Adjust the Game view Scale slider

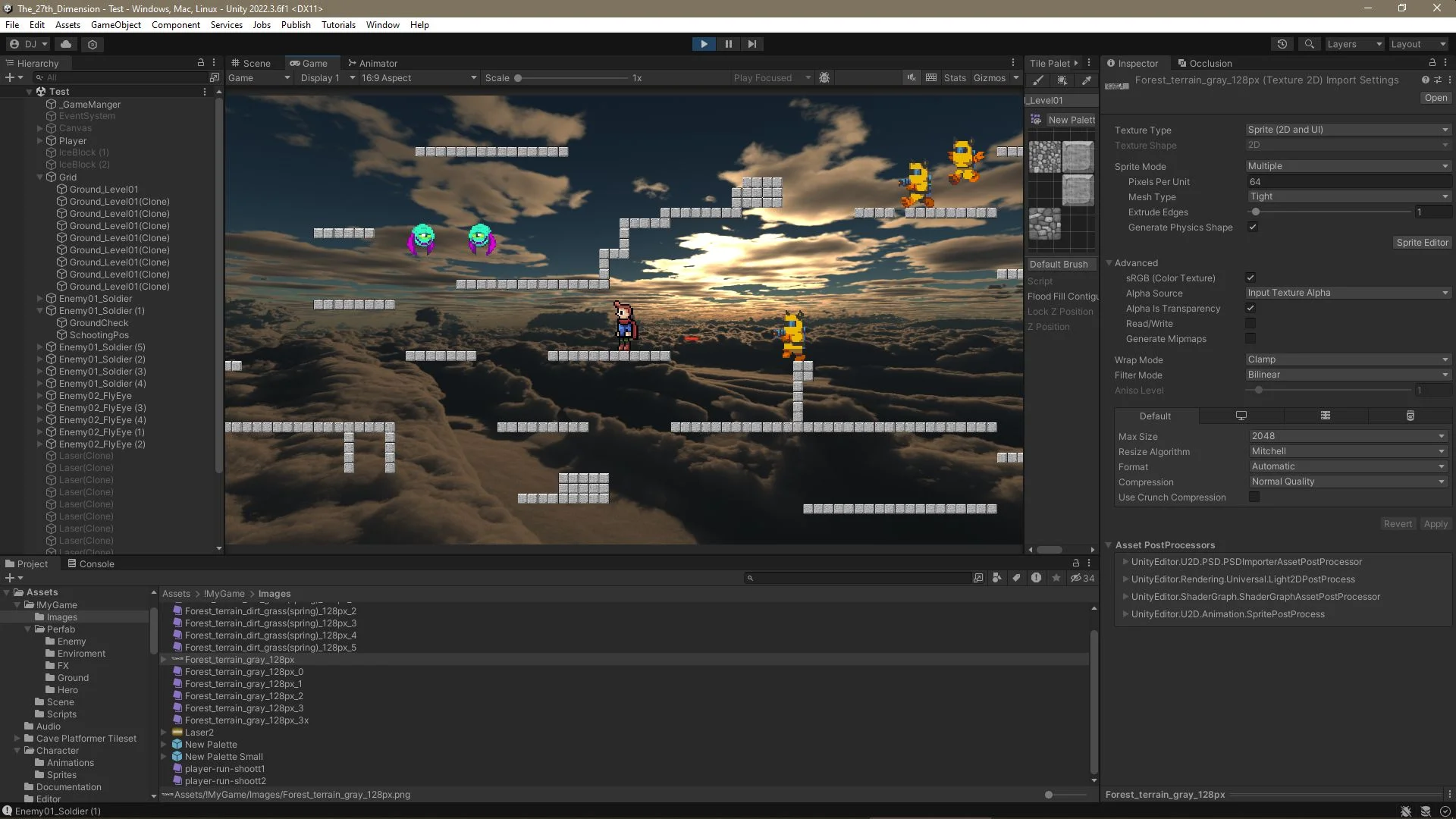click(x=573, y=77)
